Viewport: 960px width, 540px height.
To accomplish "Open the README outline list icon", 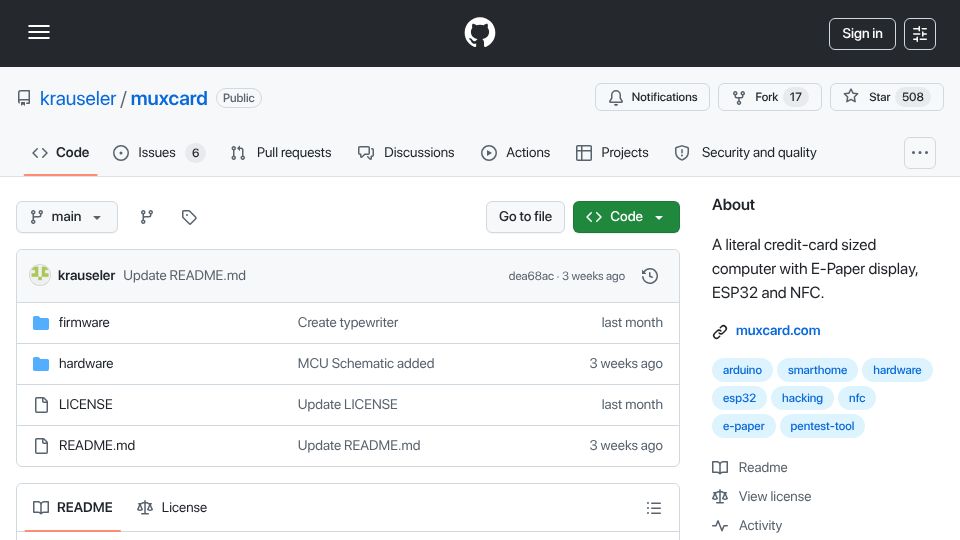I will click(653, 508).
